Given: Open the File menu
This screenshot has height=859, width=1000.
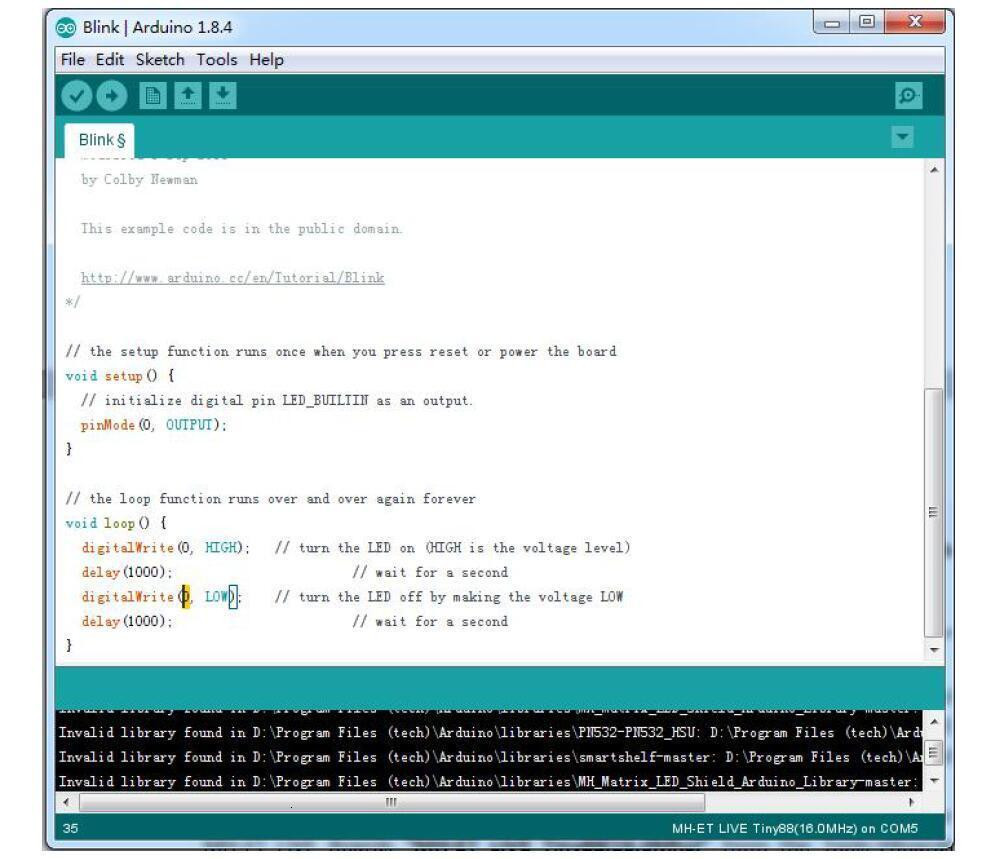Looking at the screenshot, I should click(x=73, y=59).
